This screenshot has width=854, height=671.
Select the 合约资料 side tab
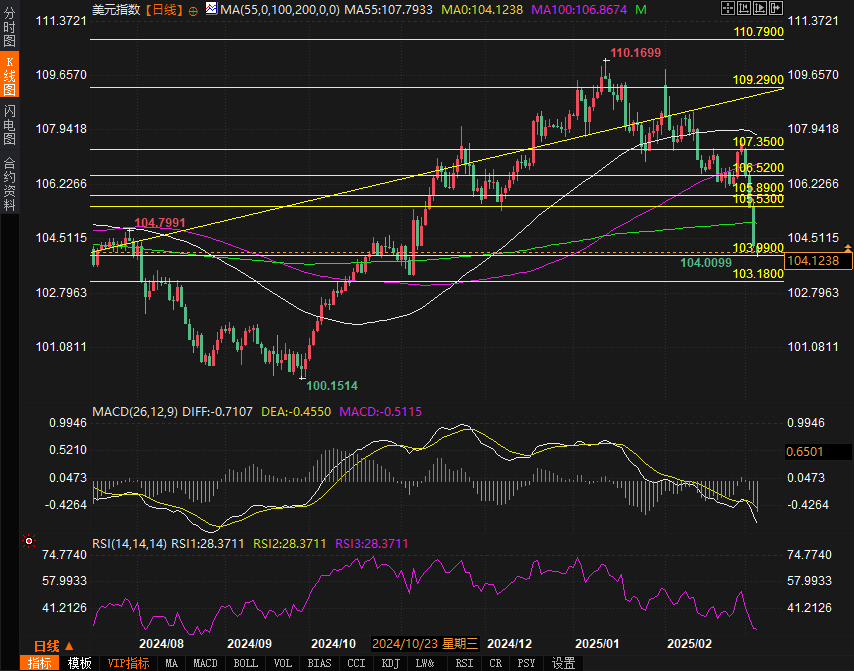tap(10, 184)
